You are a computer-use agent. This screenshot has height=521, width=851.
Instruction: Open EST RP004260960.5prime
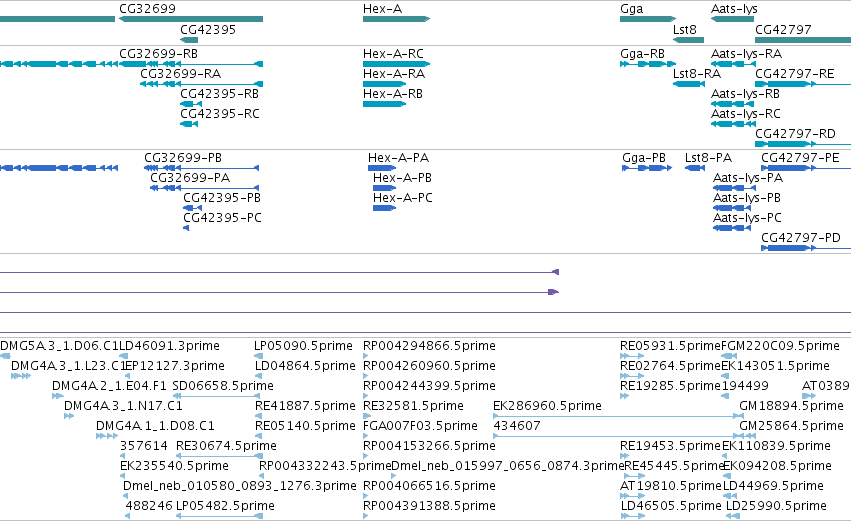point(429,366)
